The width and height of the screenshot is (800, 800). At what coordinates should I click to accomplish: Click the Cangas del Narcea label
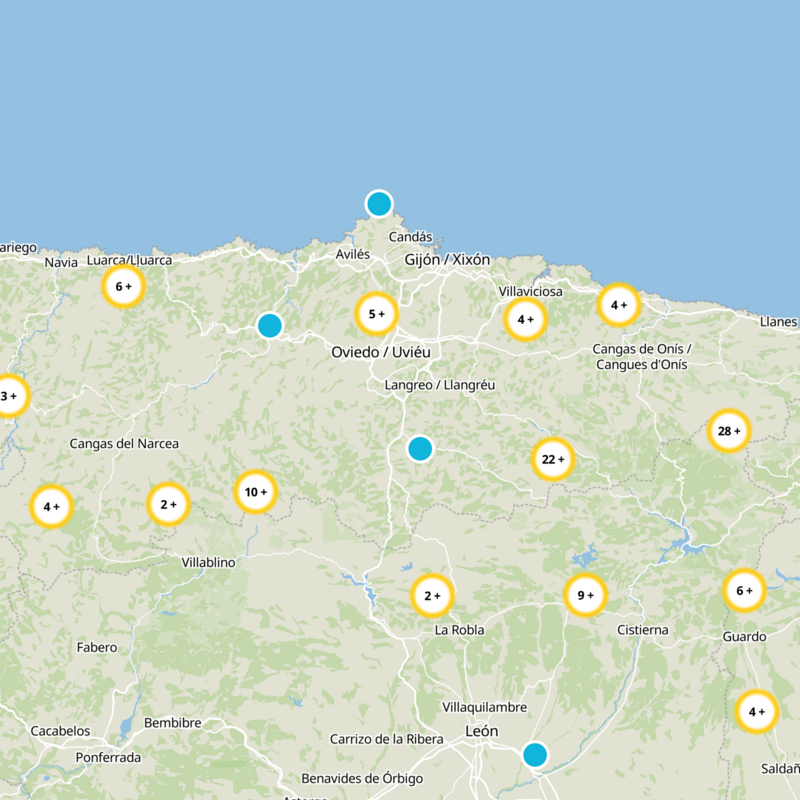coord(124,444)
